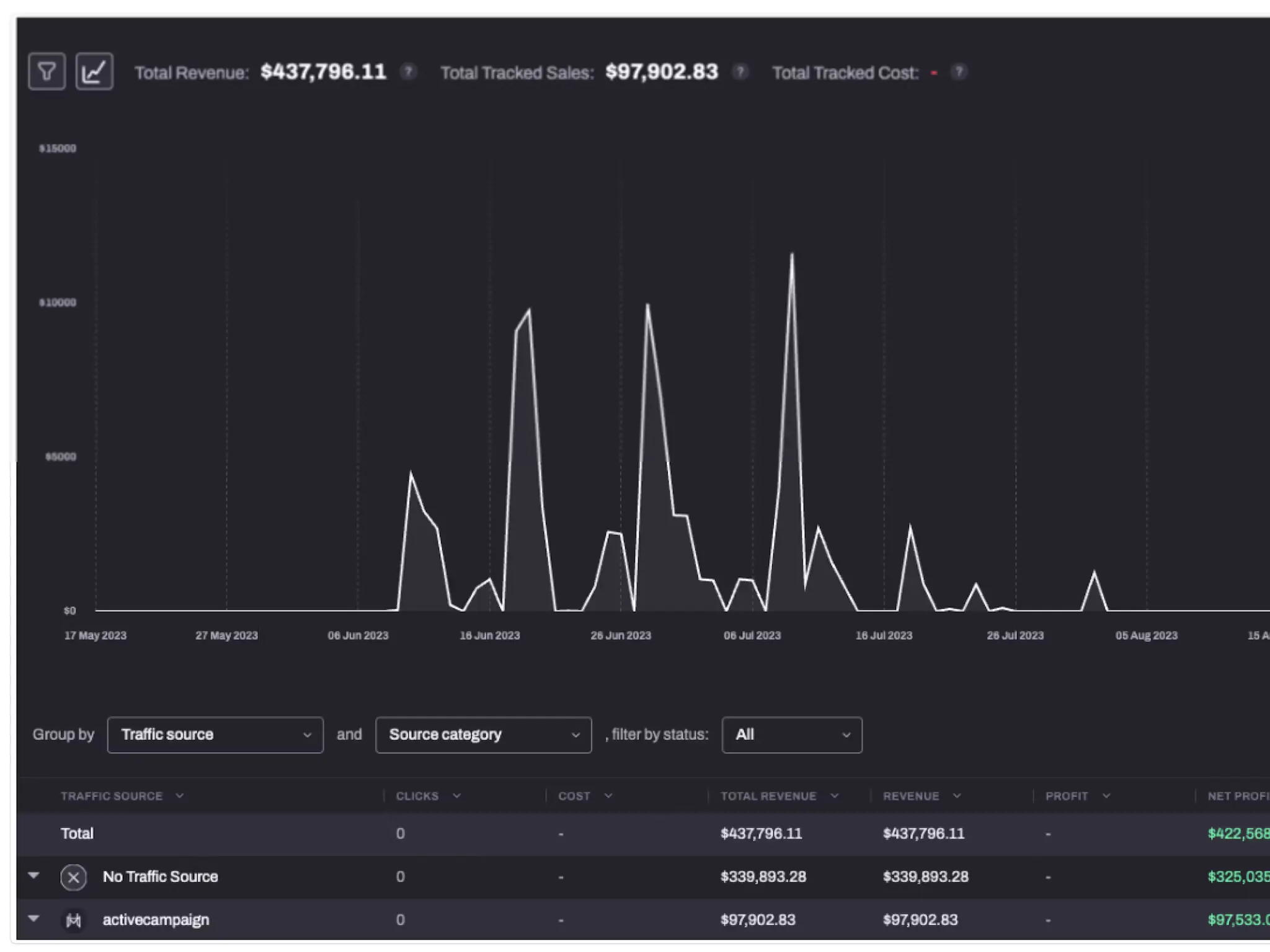
Task: Open the Traffic source group-by dropdown
Action: coord(215,735)
